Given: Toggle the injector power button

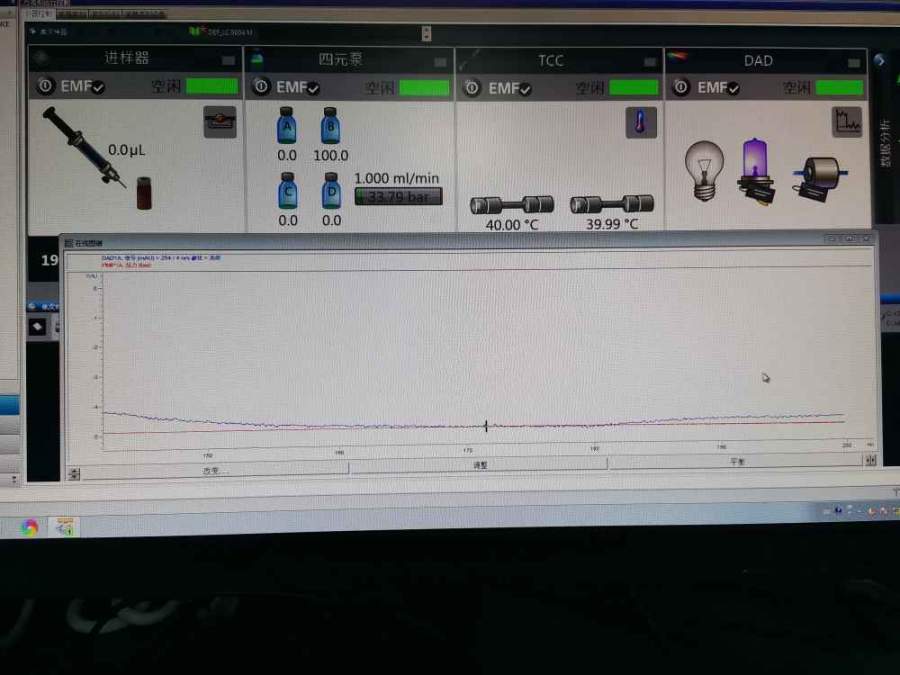Looking at the screenshot, I should pyautogui.click(x=45, y=86).
